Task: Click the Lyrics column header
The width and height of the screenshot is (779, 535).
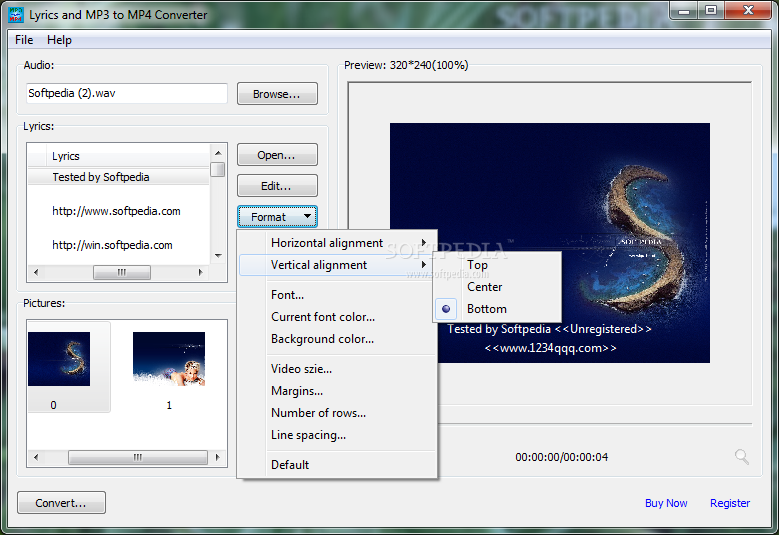Action: 129,156
